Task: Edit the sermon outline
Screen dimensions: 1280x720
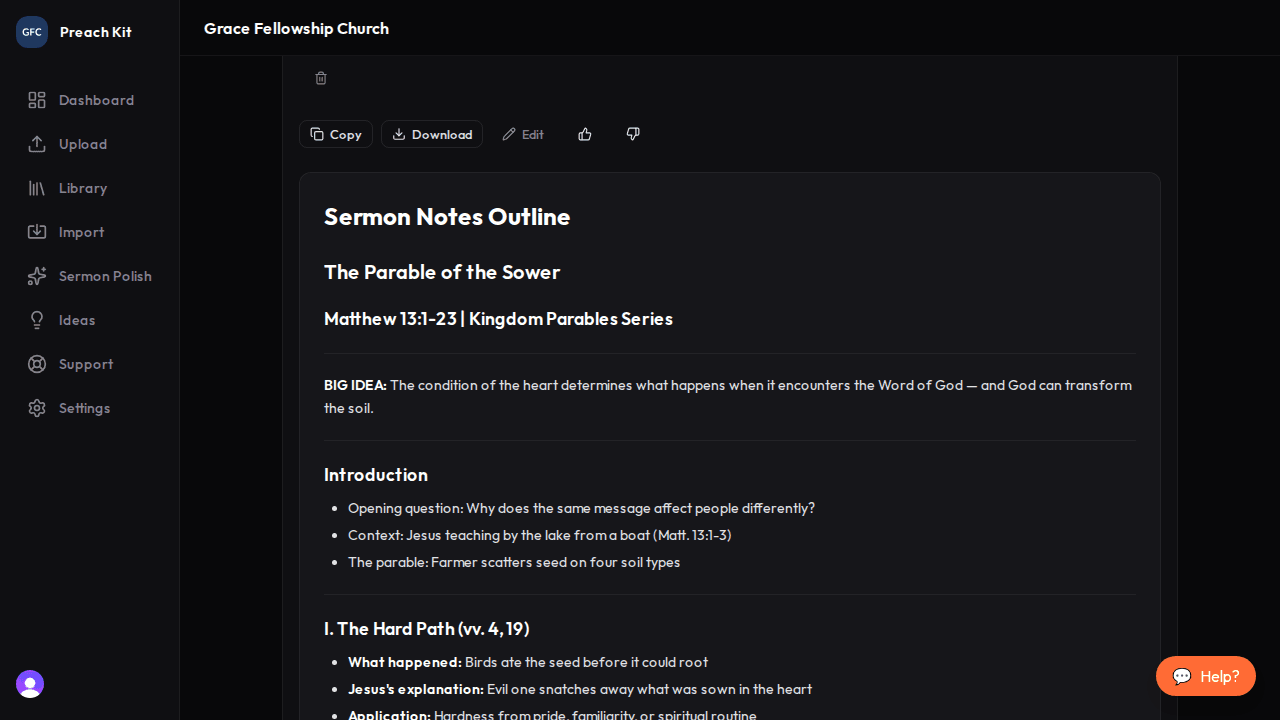Action: [523, 134]
